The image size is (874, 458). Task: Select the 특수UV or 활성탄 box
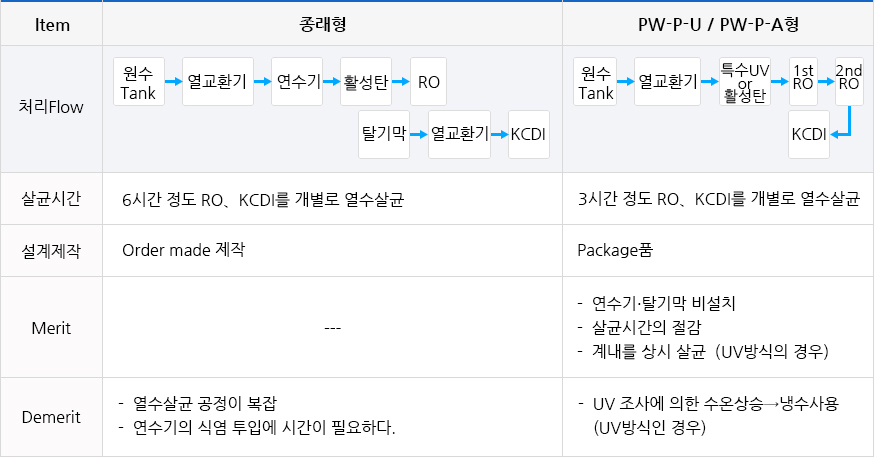point(745,81)
